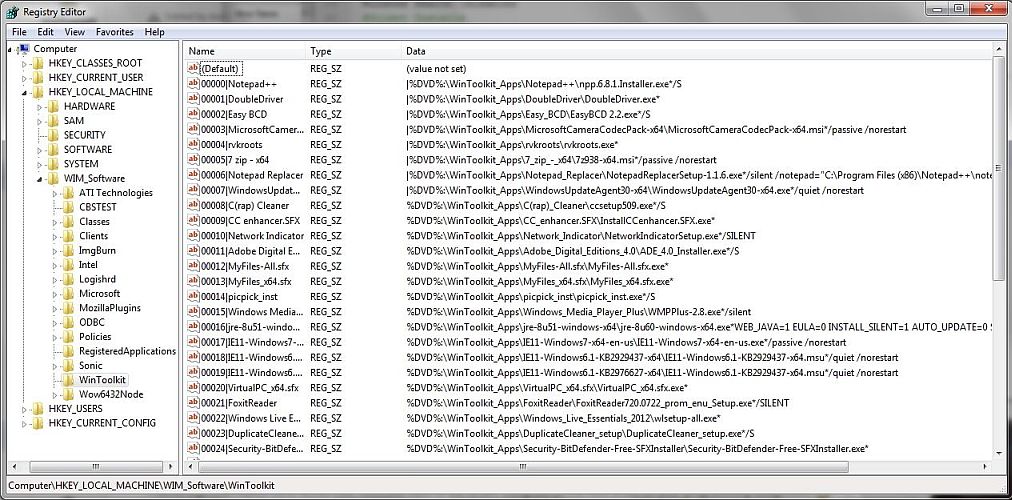Select the 00006|Notepad Replacer value
Viewport: 1012px width, 500px height.
(252, 175)
